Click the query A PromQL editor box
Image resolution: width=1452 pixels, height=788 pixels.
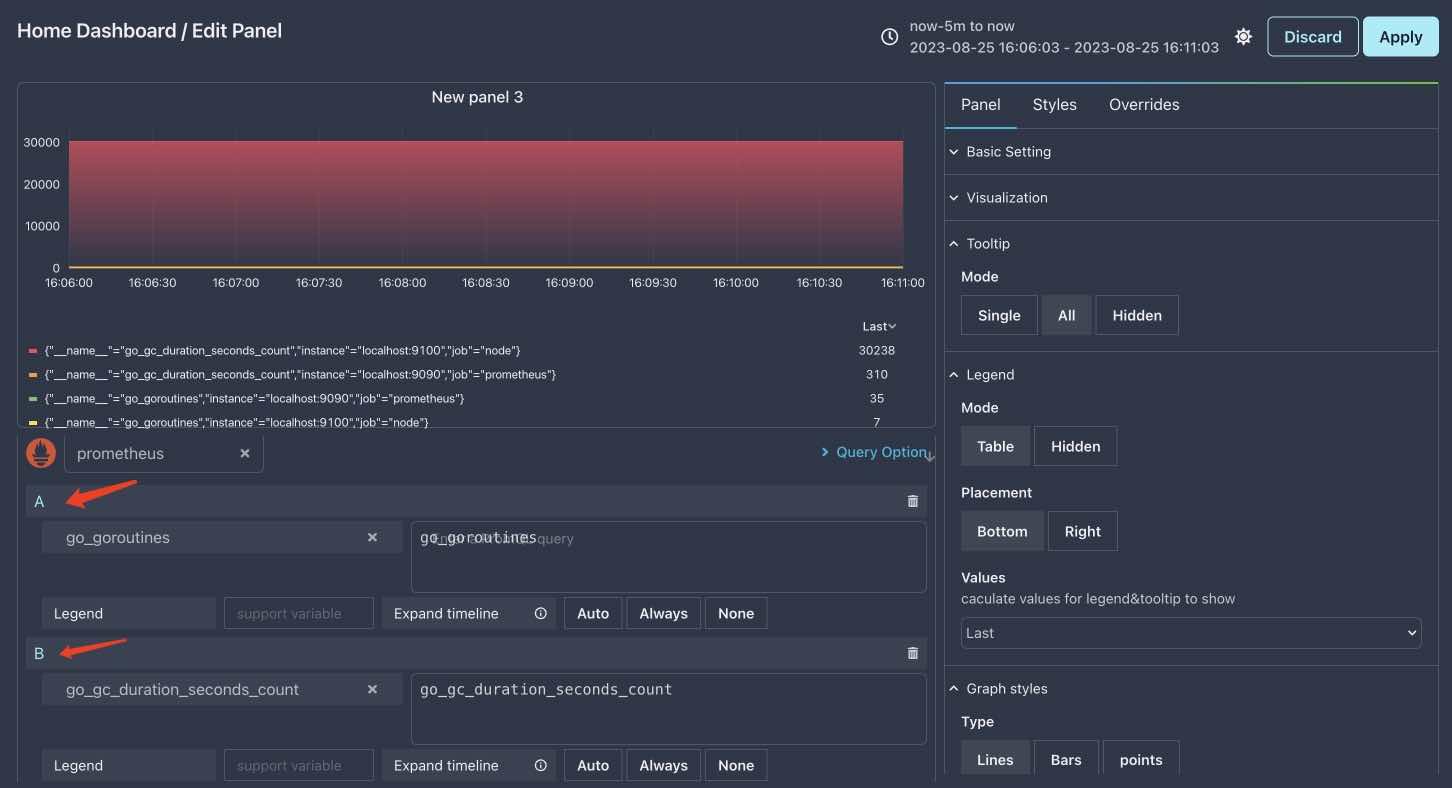(x=669, y=557)
